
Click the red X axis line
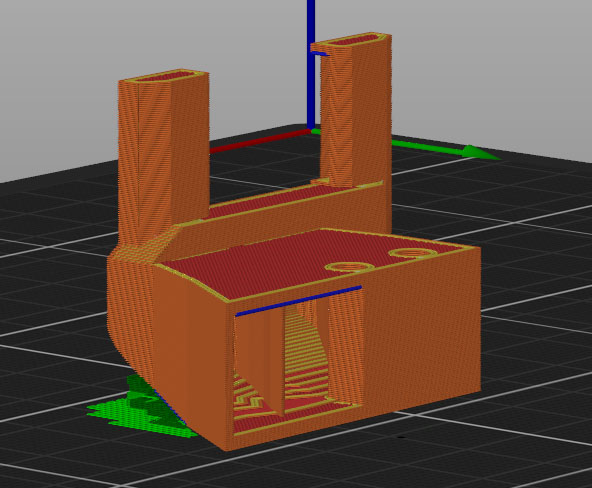(261, 142)
